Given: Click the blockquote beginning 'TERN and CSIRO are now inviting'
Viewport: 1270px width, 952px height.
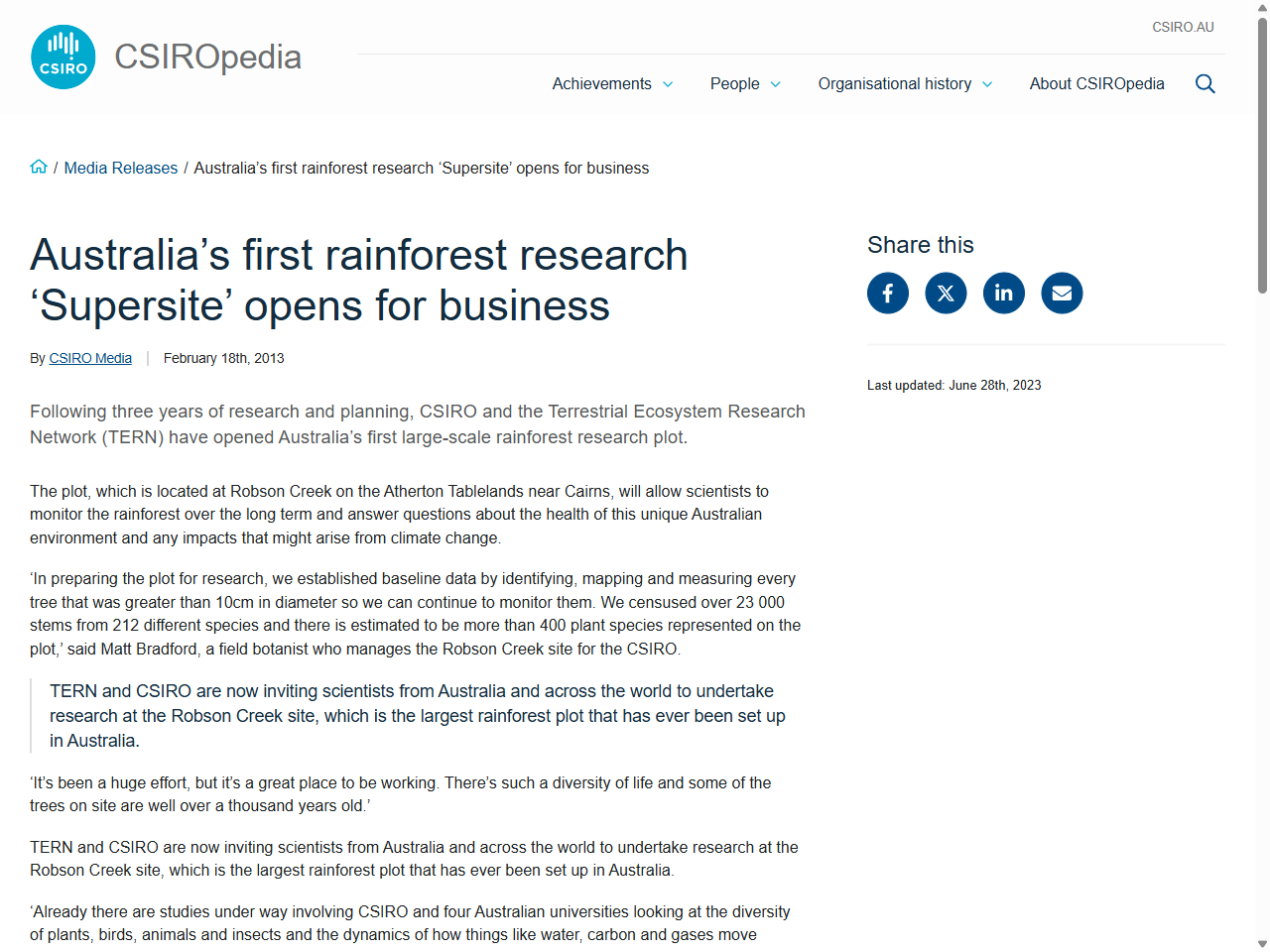Looking at the screenshot, I should click(418, 716).
